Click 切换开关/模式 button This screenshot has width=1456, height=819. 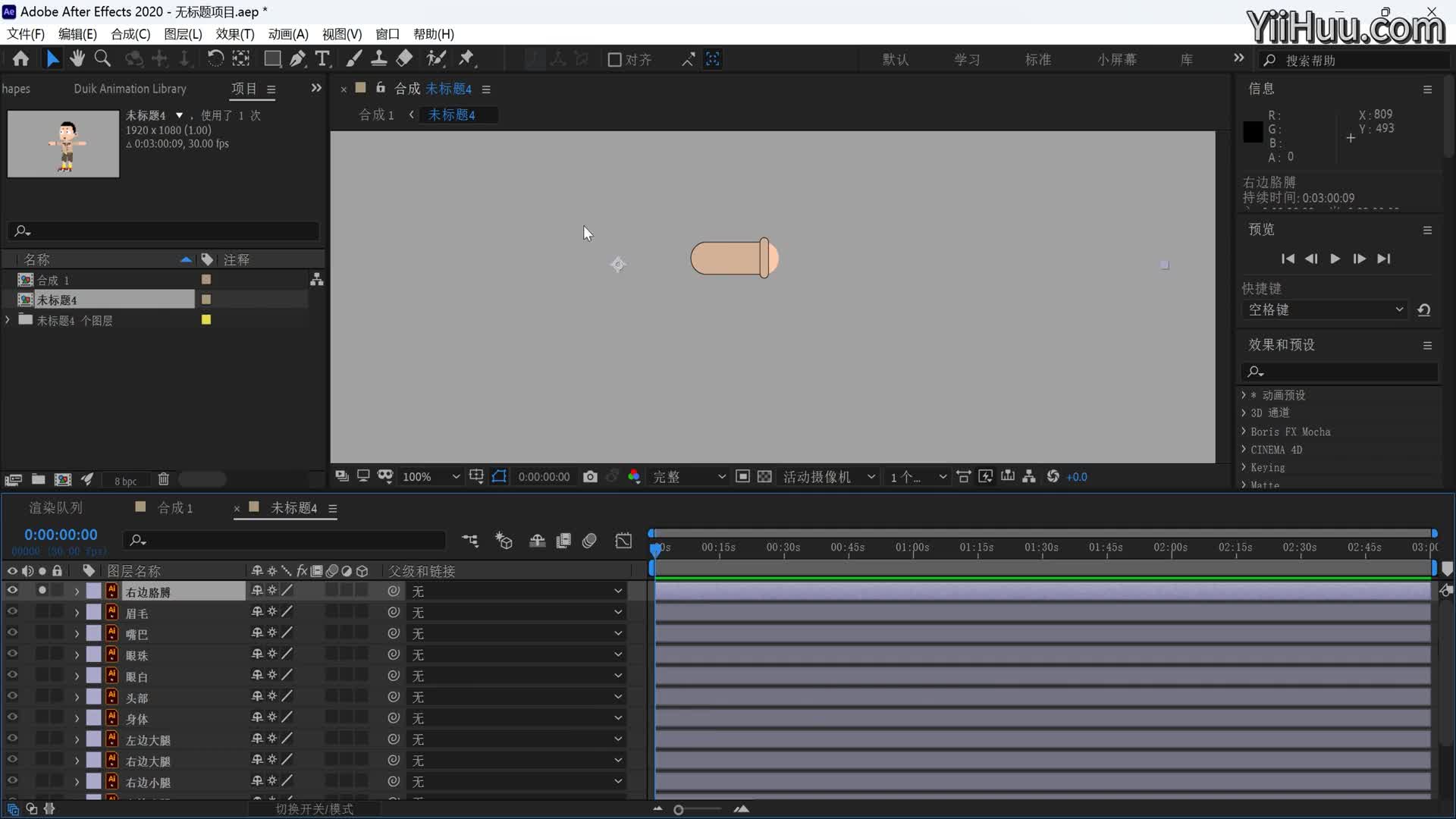[314, 809]
